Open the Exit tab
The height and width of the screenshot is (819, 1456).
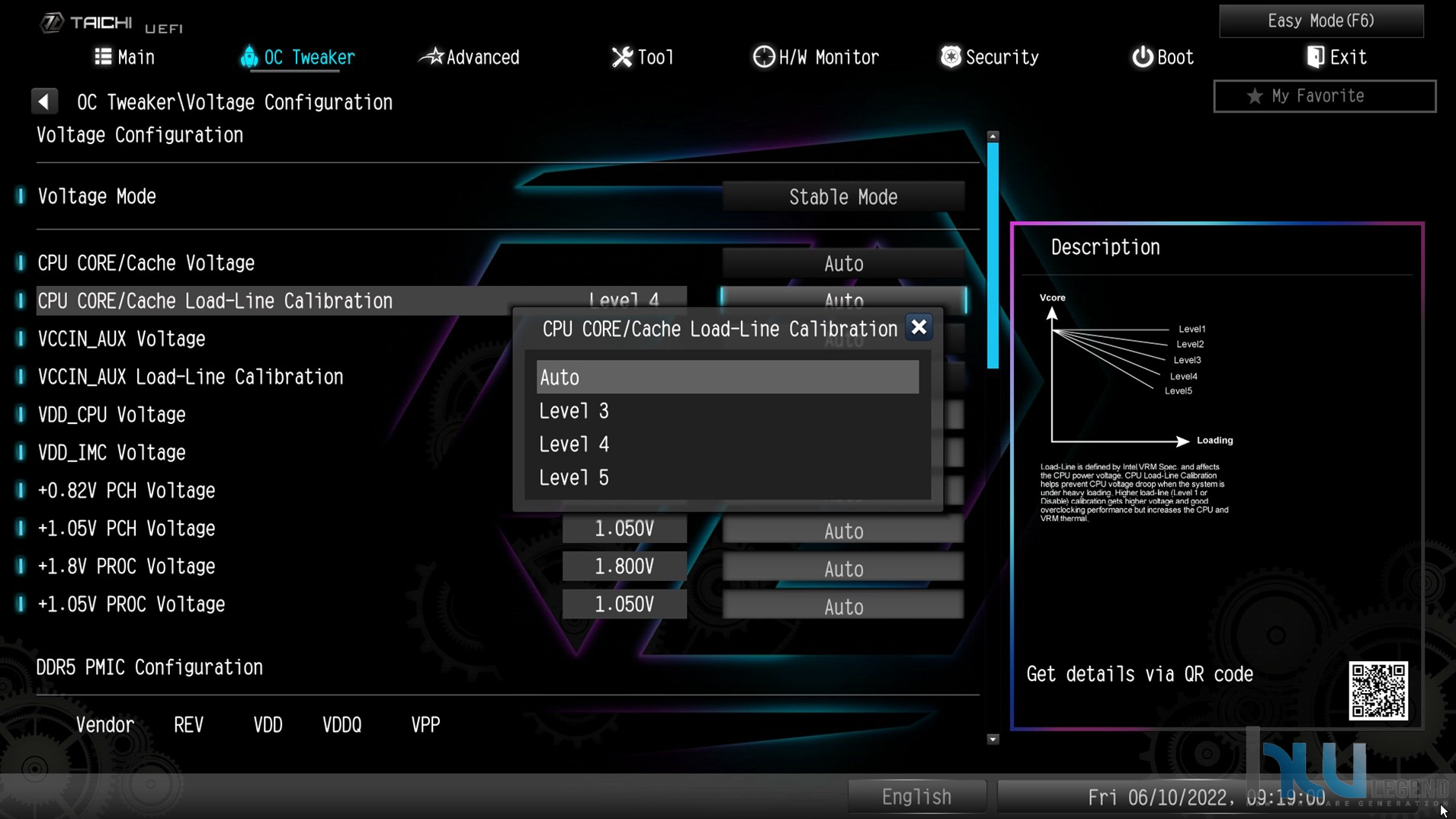tap(1336, 57)
